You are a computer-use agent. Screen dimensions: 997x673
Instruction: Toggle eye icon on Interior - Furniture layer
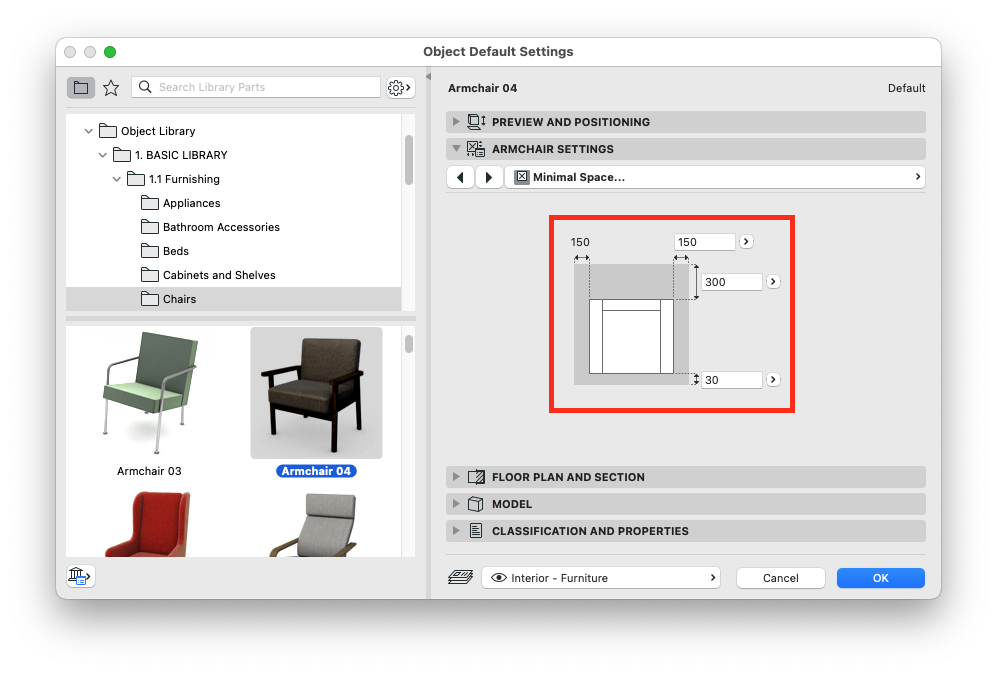[499, 578]
